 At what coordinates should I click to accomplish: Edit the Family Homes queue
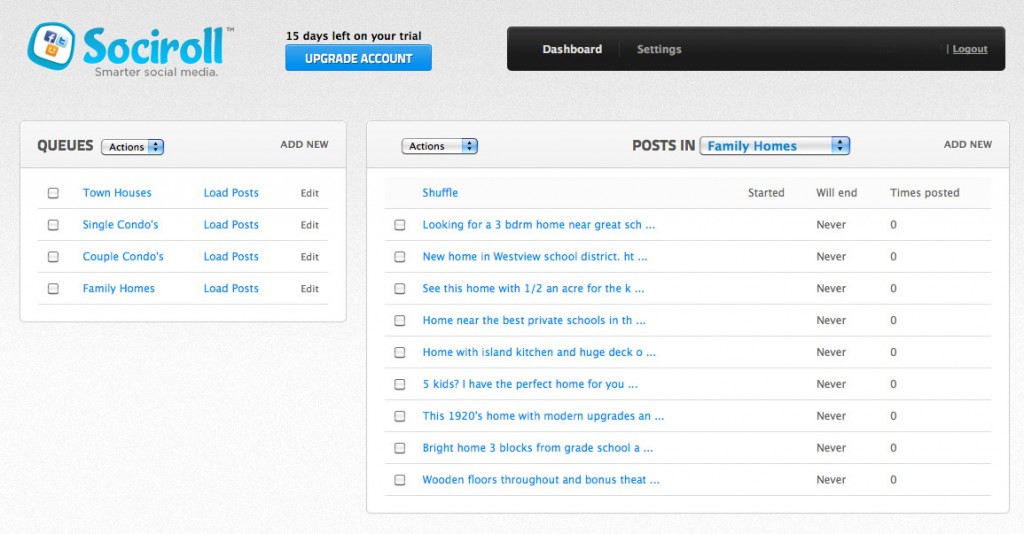310,289
